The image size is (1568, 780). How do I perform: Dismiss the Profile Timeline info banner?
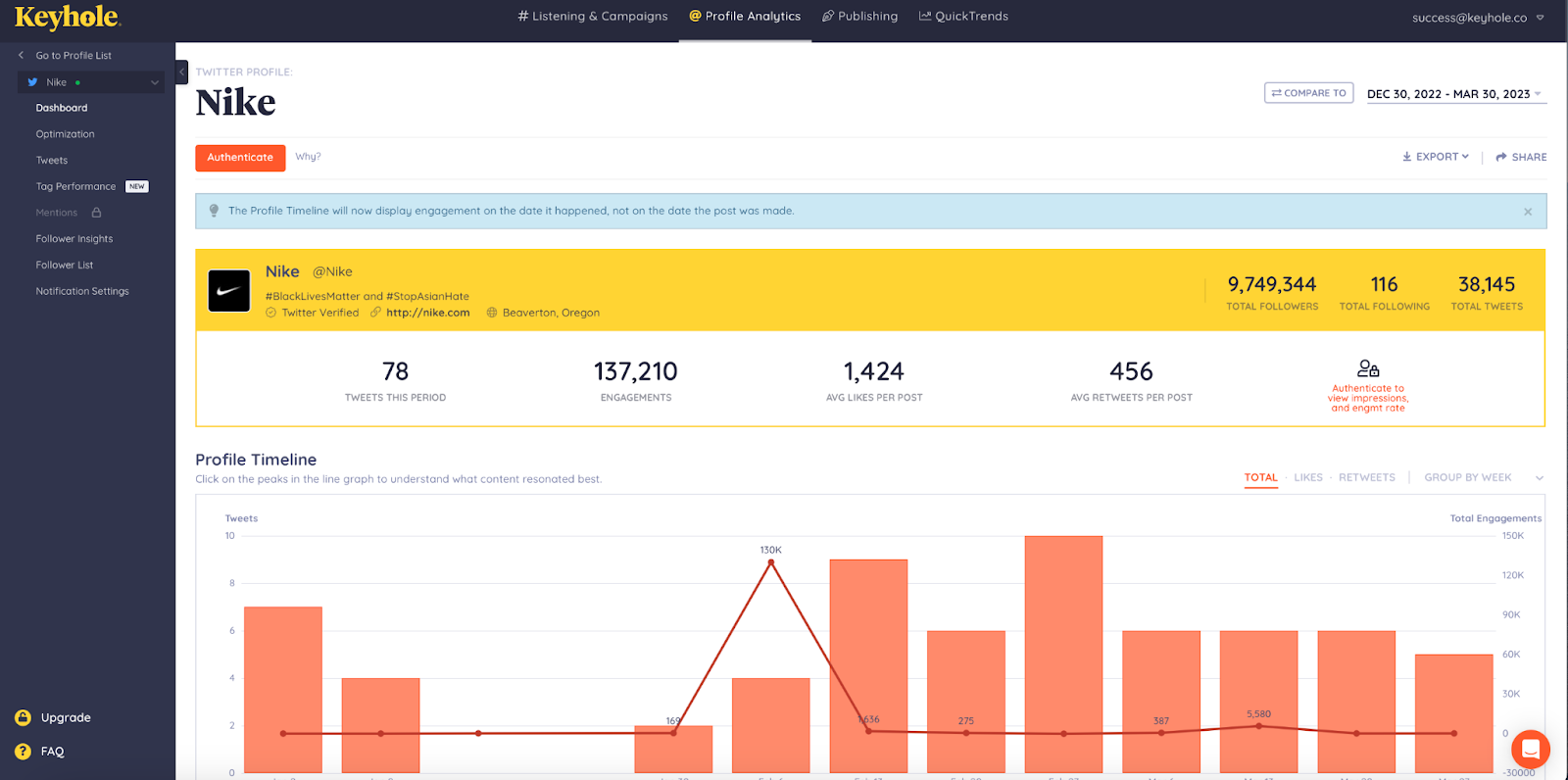(x=1527, y=212)
